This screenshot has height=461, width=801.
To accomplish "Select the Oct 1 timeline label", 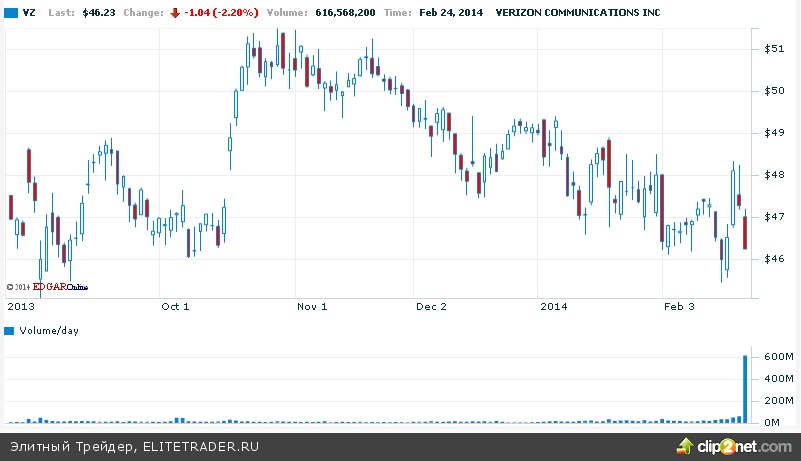I will click(174, 306).
